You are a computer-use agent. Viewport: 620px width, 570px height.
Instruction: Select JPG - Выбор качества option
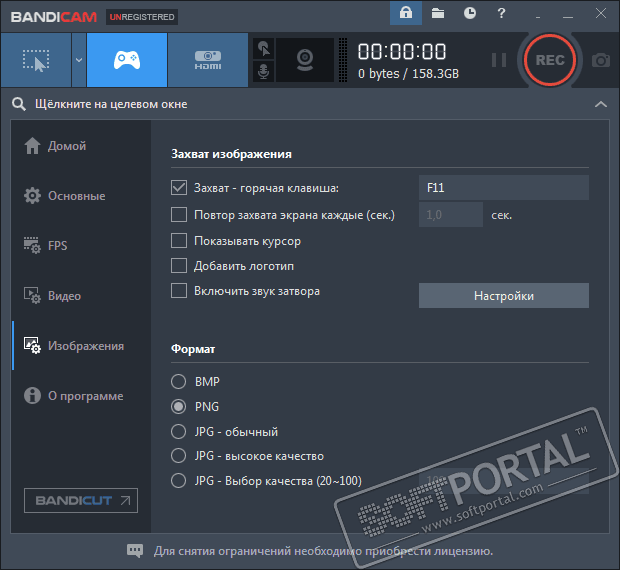click(178, 481)
